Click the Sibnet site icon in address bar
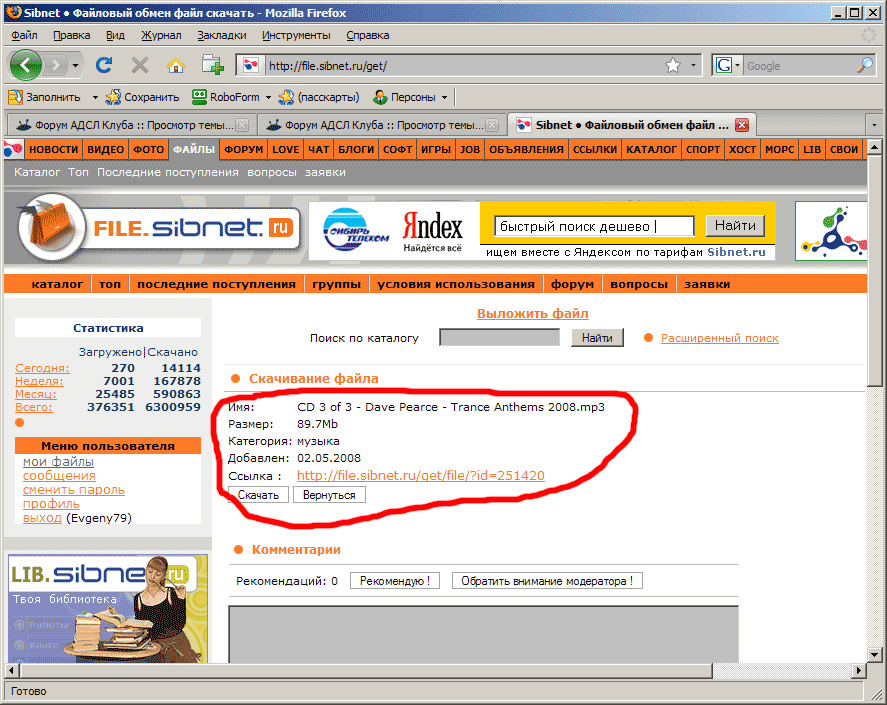The image size is (887, 705). (251, 66)
